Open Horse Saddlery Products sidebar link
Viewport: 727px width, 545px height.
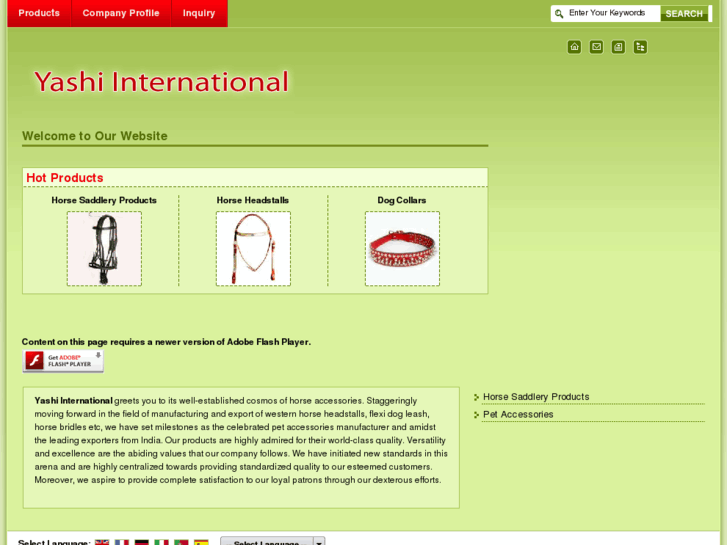pos(536,397)
